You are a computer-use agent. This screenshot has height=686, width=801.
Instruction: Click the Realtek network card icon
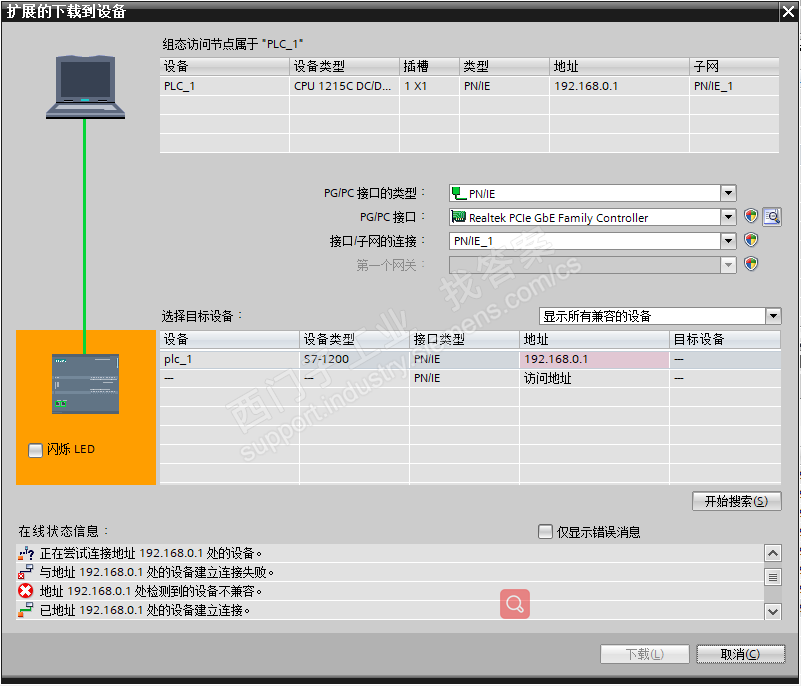(459, 217)
